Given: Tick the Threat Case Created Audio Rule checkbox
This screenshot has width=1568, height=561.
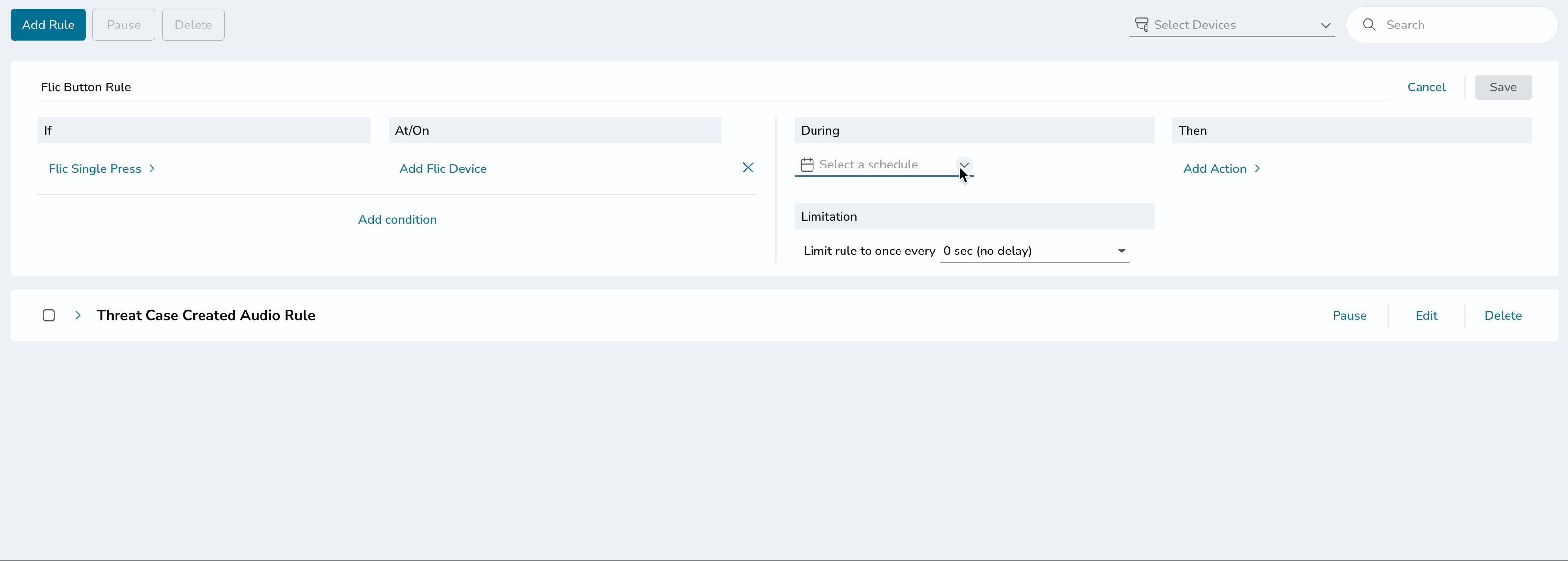Looking at the screenshot, I should click(x=49, y=315).
